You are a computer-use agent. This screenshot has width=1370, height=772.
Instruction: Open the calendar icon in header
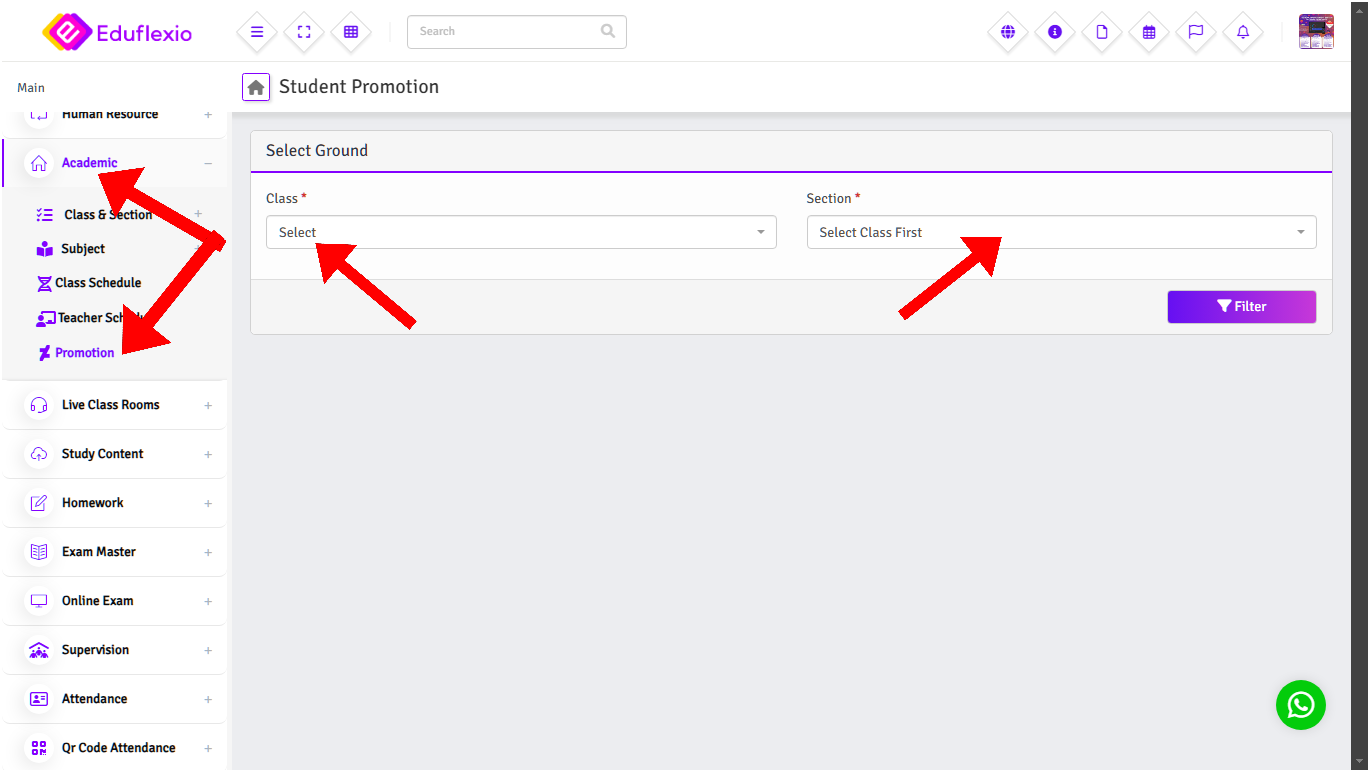(1149, 32)
